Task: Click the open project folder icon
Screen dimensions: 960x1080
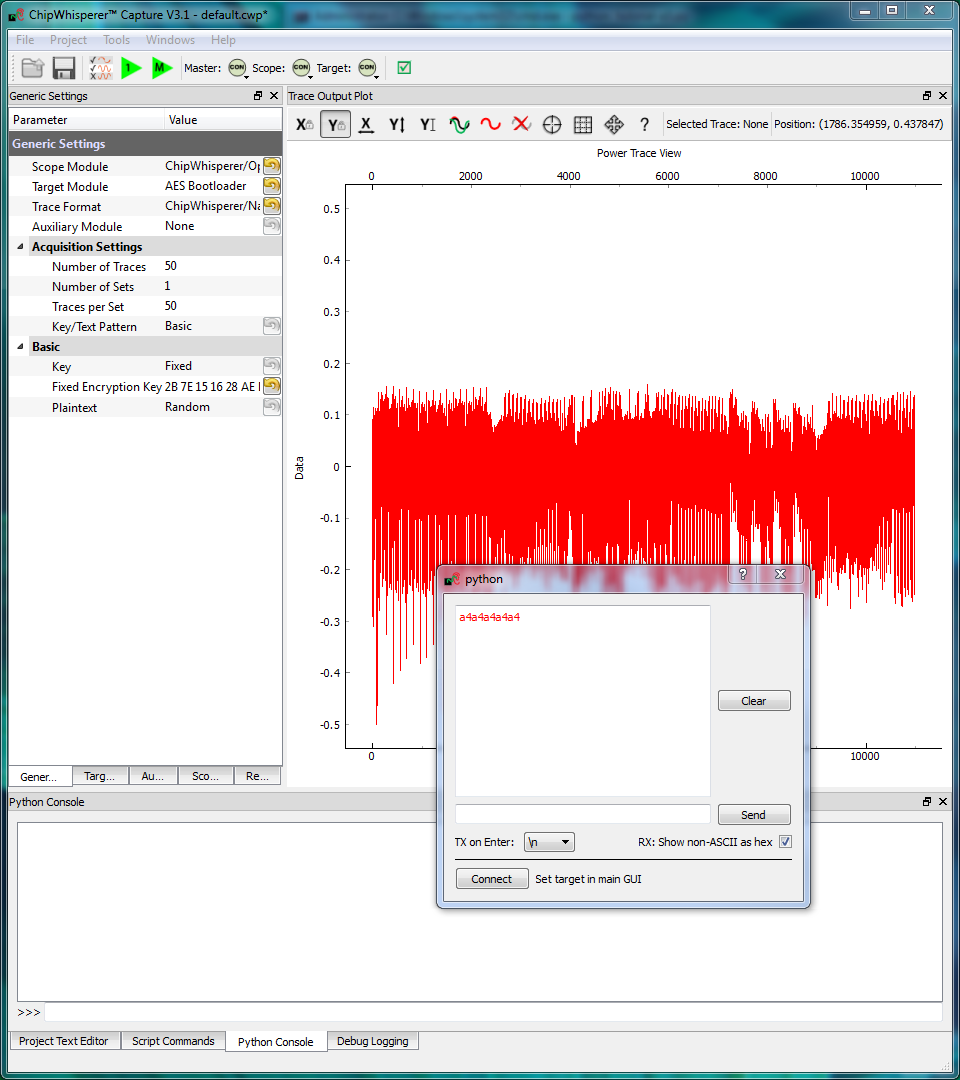Action: tap(33, 68)
